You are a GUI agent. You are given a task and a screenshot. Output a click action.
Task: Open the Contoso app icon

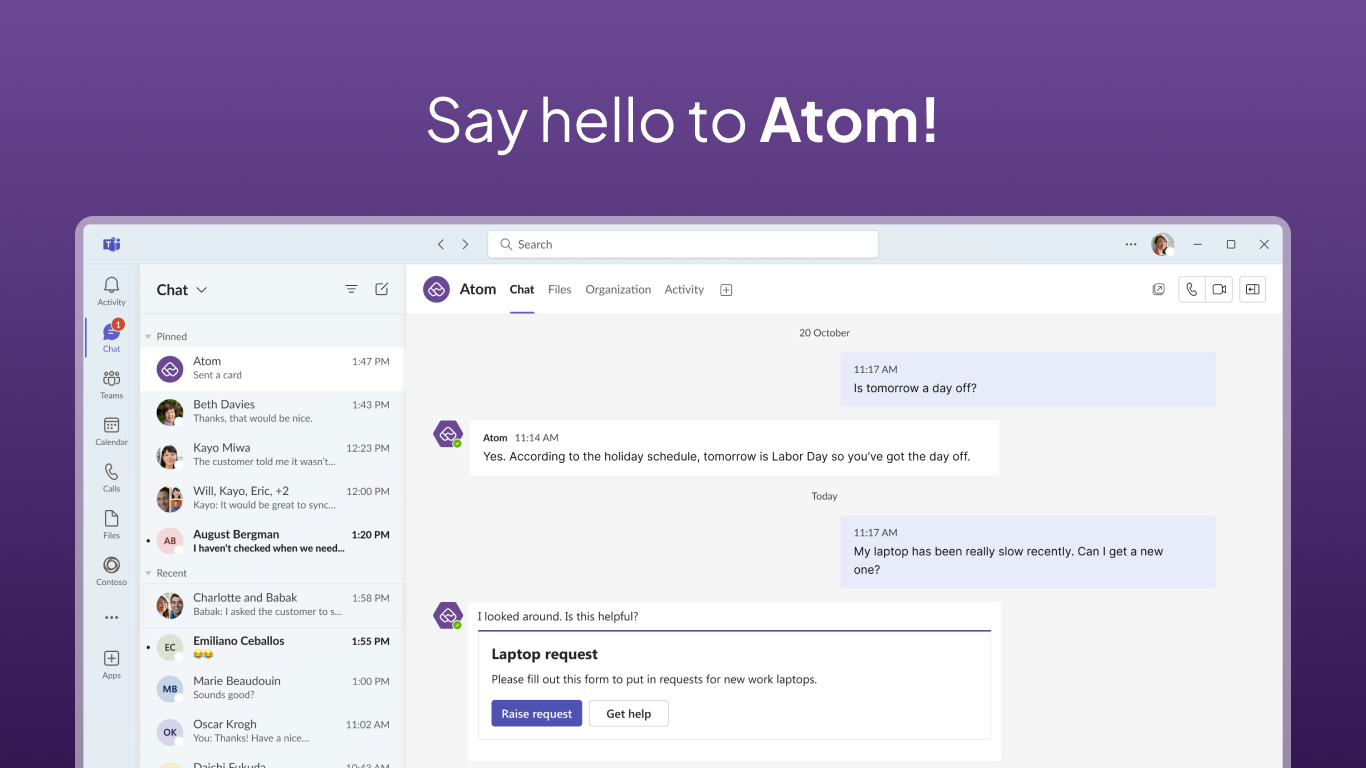pos(111,571)
